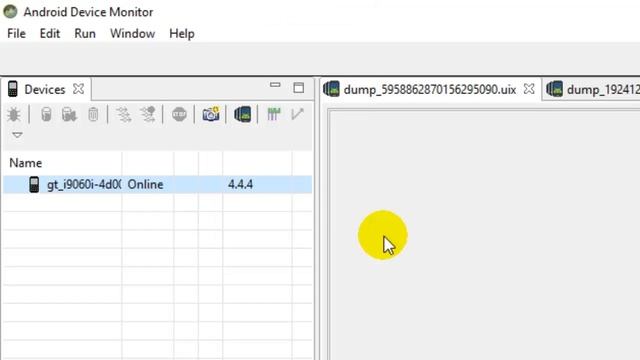Minimize the Devices panel

(x=275, y=85)
